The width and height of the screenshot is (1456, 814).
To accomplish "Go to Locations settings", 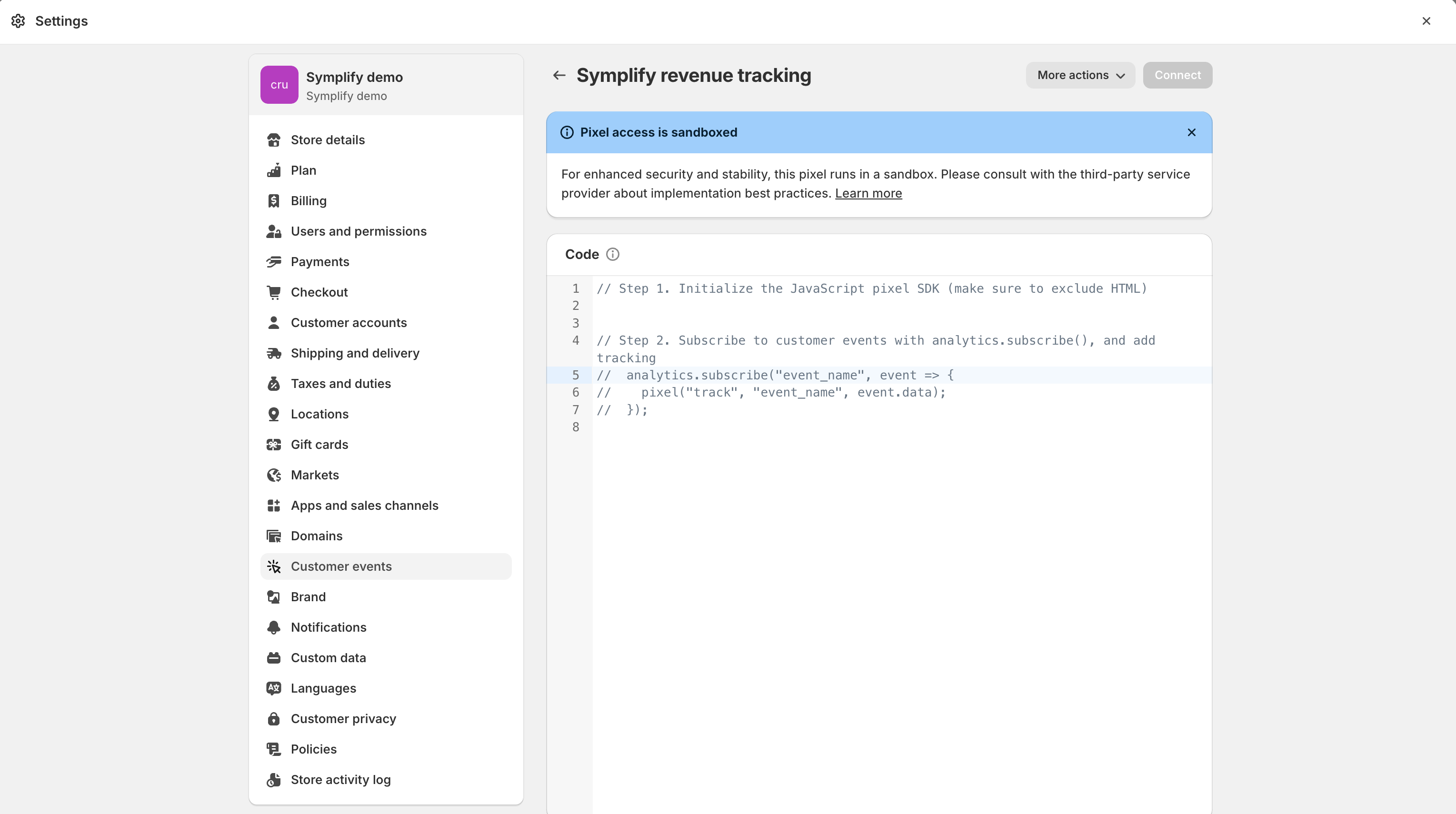I will click(x=386, y=414).
